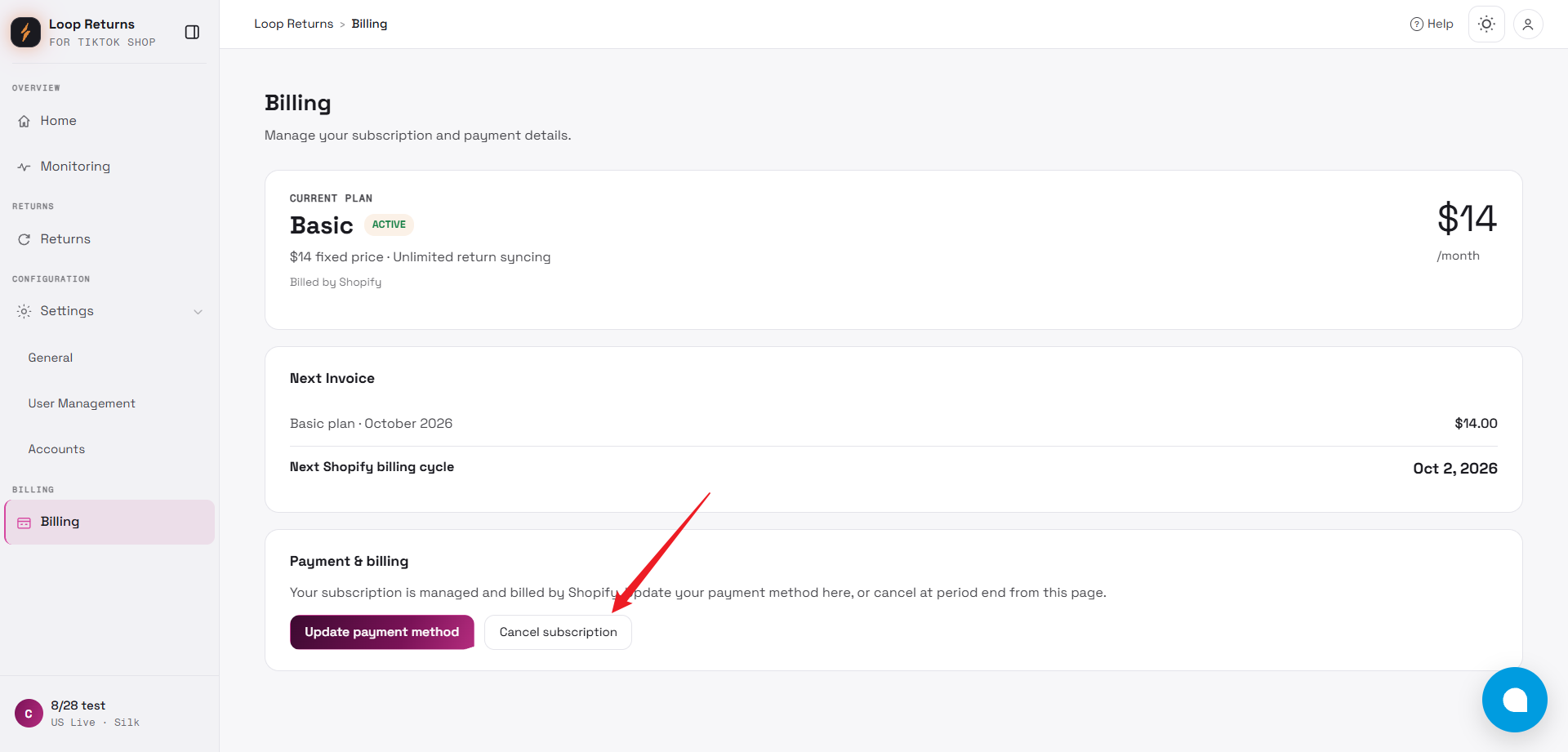Click Loop Returns breadcrumb link
Screen dimensions: 1568x752
click(294, 24)
